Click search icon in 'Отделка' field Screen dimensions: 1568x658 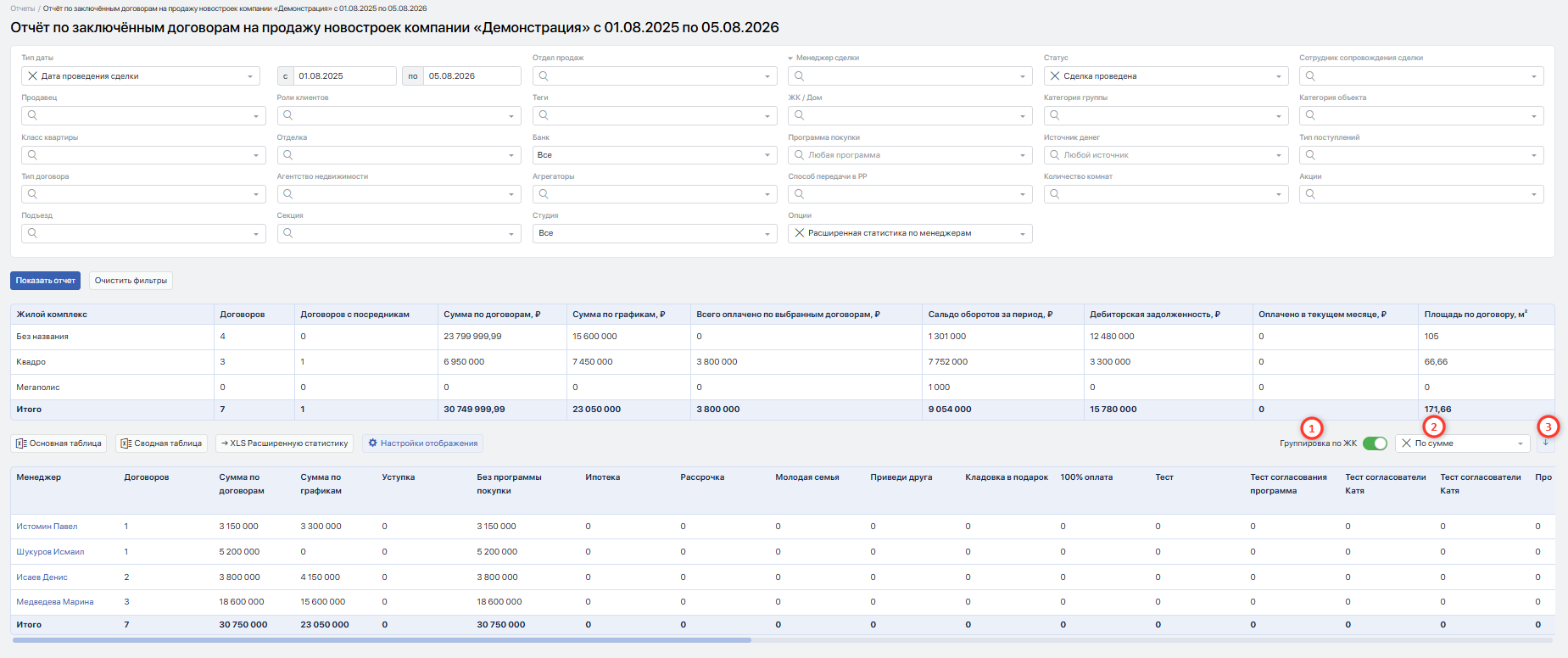tap(288, 155)
